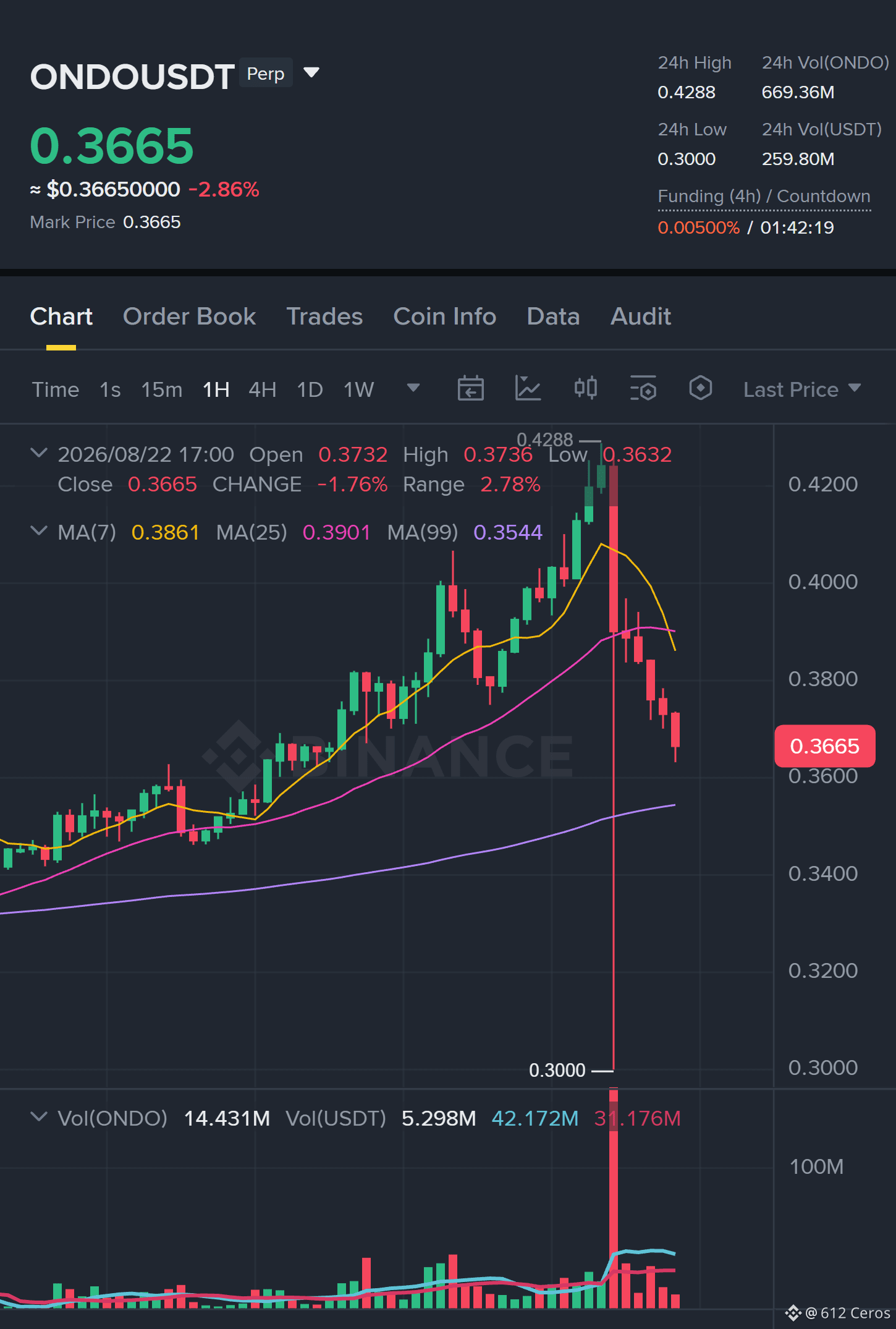Select the 1D interval

pos(310,390)
